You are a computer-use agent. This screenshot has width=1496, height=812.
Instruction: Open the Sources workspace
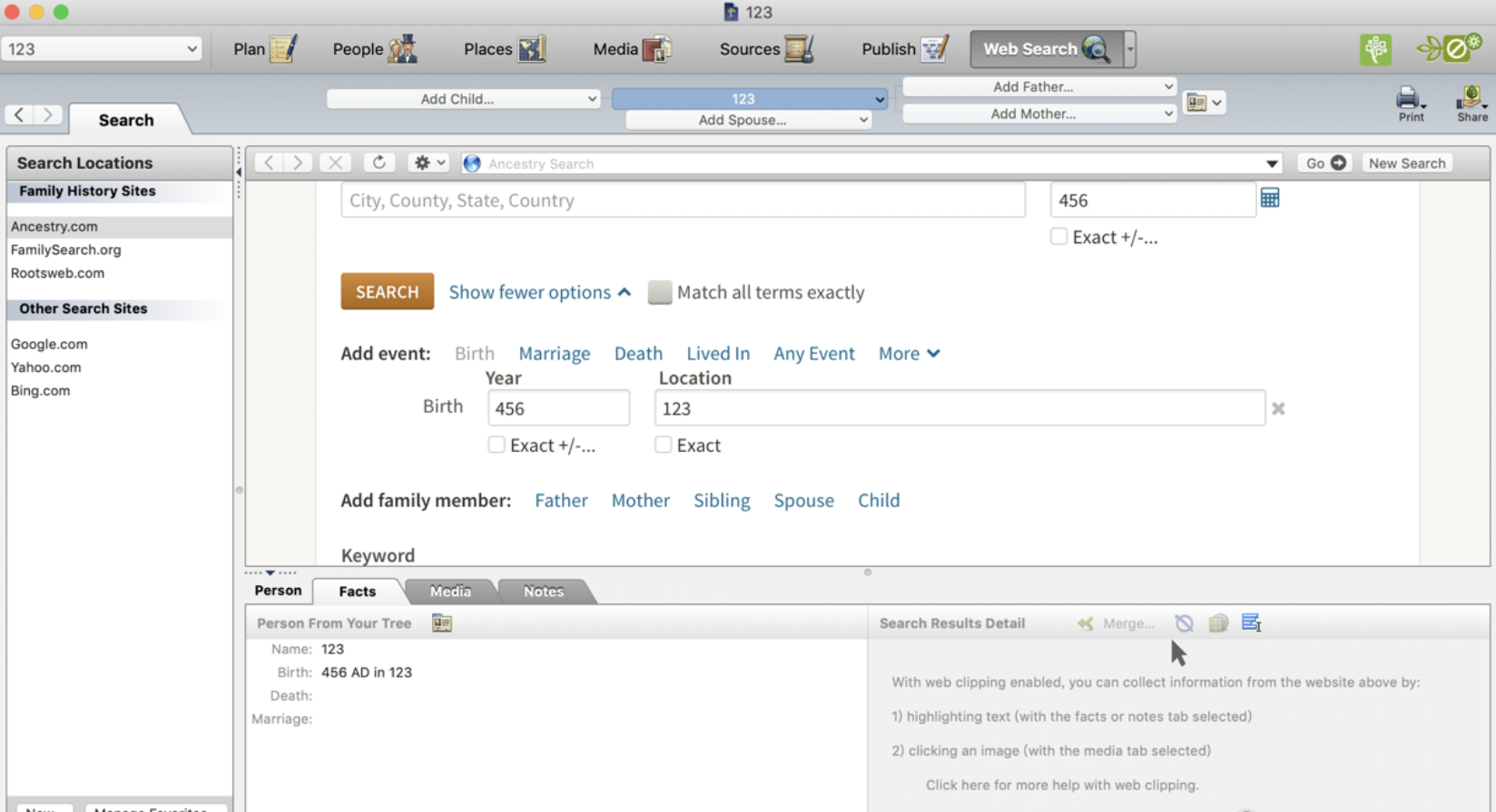[766, 49]
